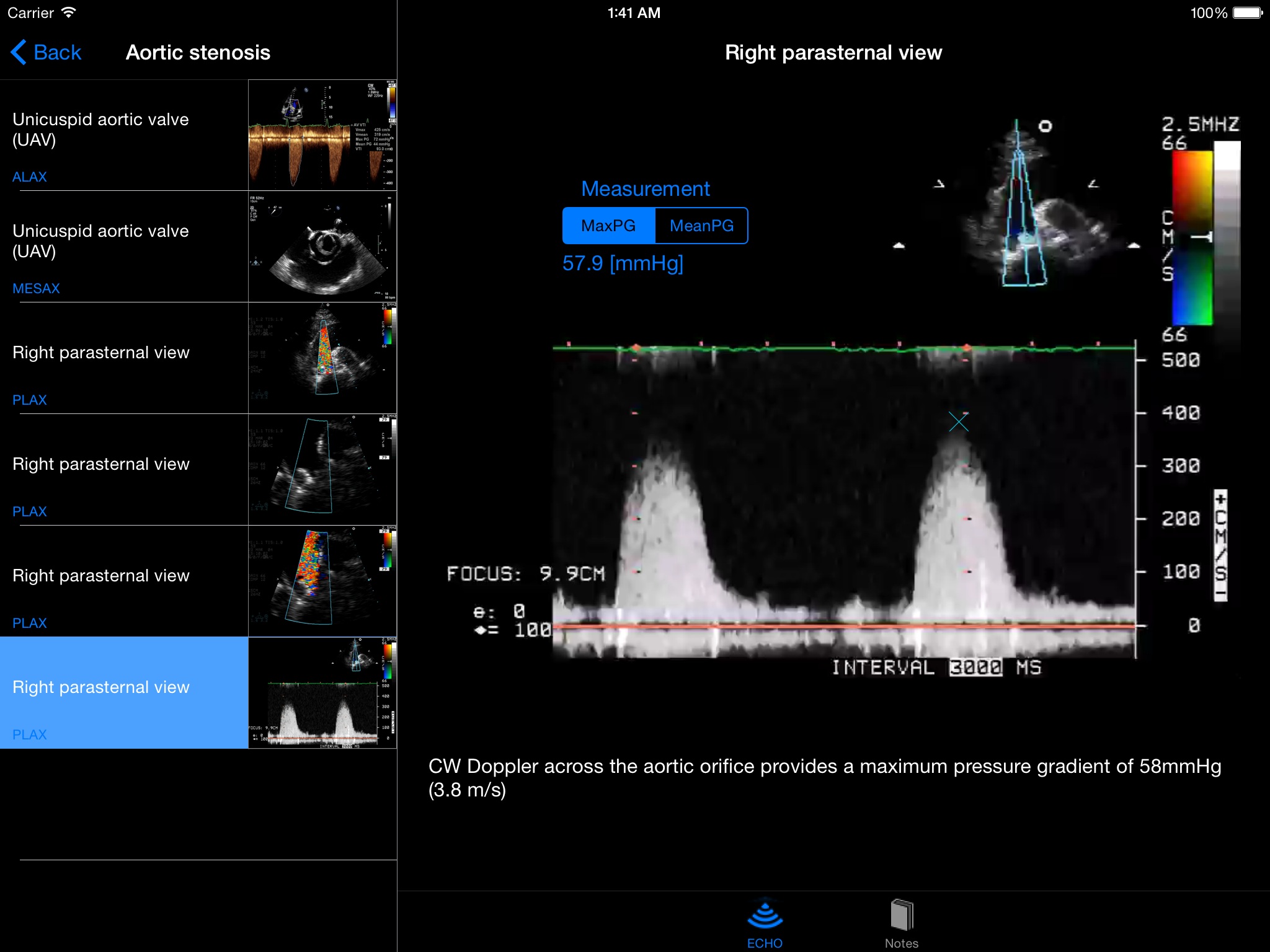Tap the FOCUS: 9.9CM readout
Image resolution: width=1270 pixels, height=952 pixels.
coord(526,573)
